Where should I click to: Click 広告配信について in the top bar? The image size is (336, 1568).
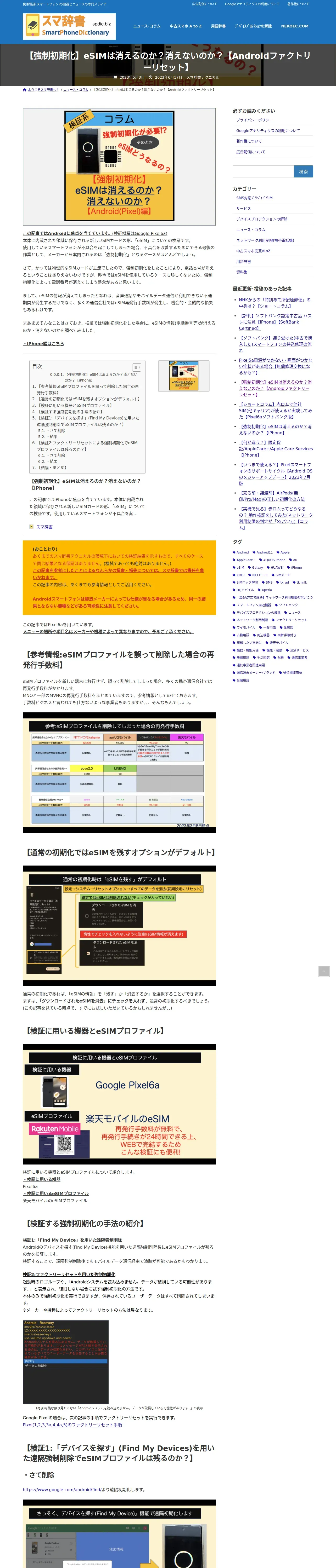coord(204,4)
